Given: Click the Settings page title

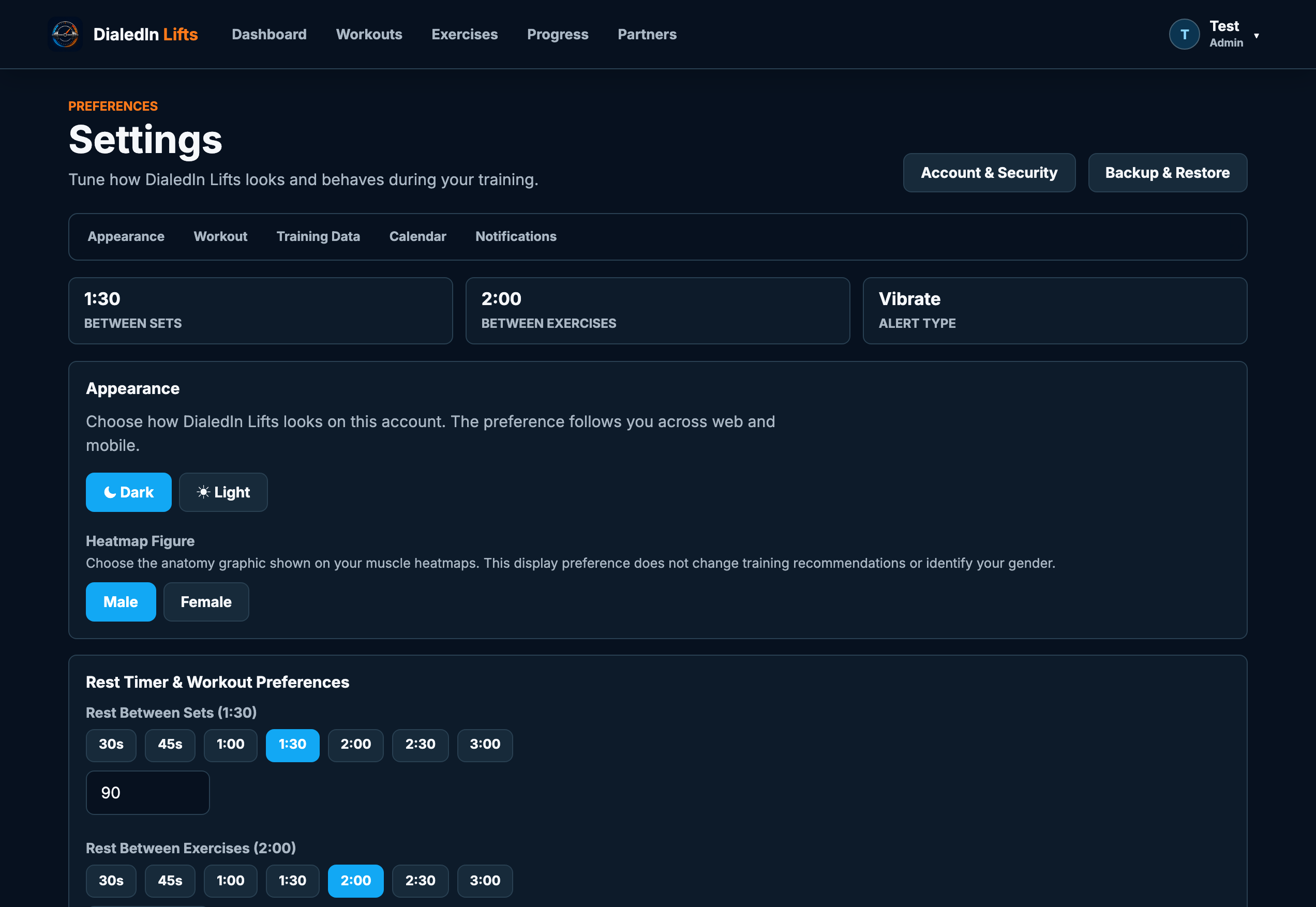Looking at the screenshot, I should point(145,140).
